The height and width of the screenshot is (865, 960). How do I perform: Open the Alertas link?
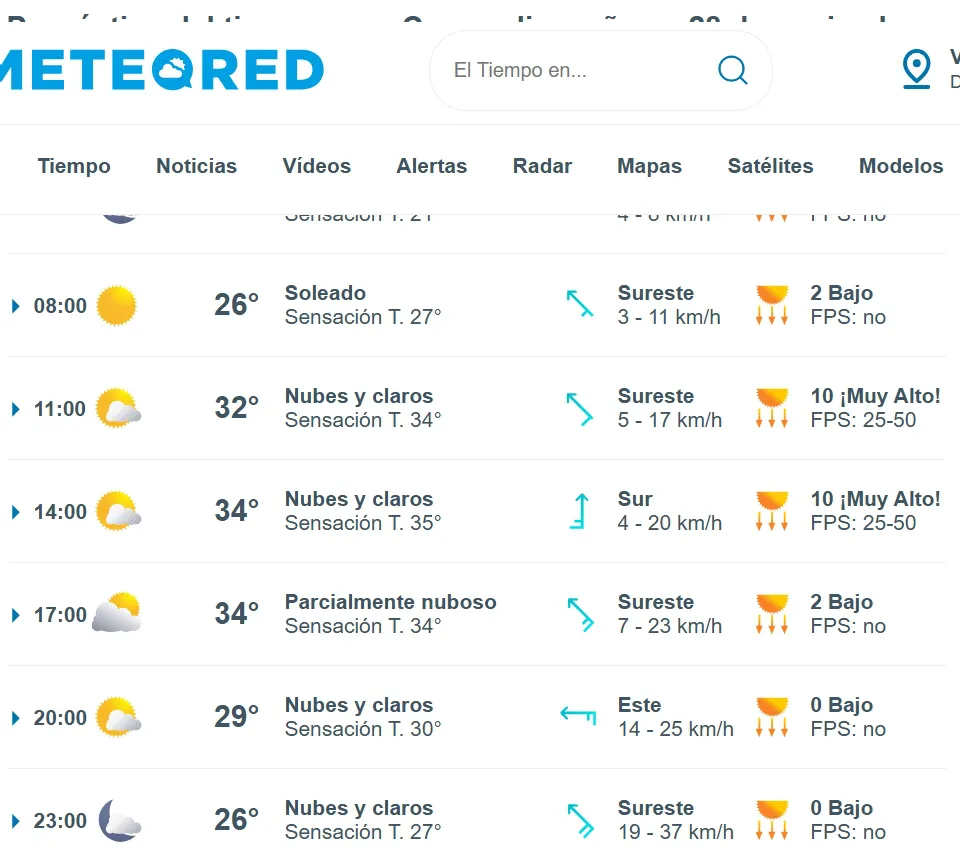tap(431, 166)
